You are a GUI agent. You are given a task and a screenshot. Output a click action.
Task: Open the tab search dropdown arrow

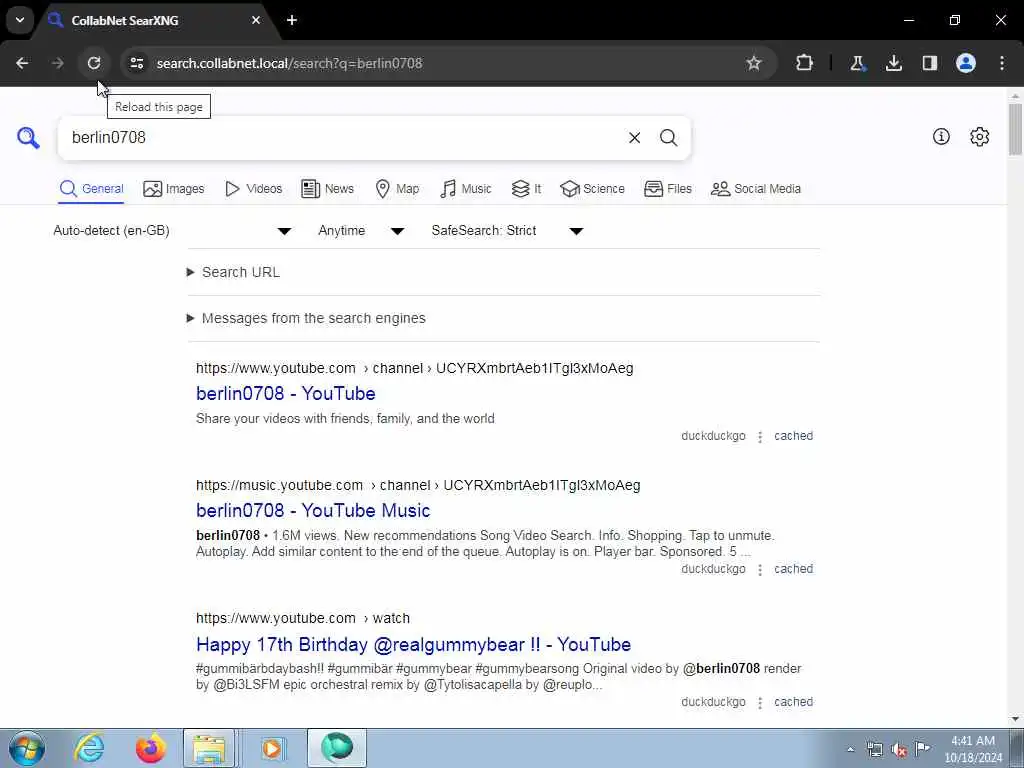click(20, 20)
